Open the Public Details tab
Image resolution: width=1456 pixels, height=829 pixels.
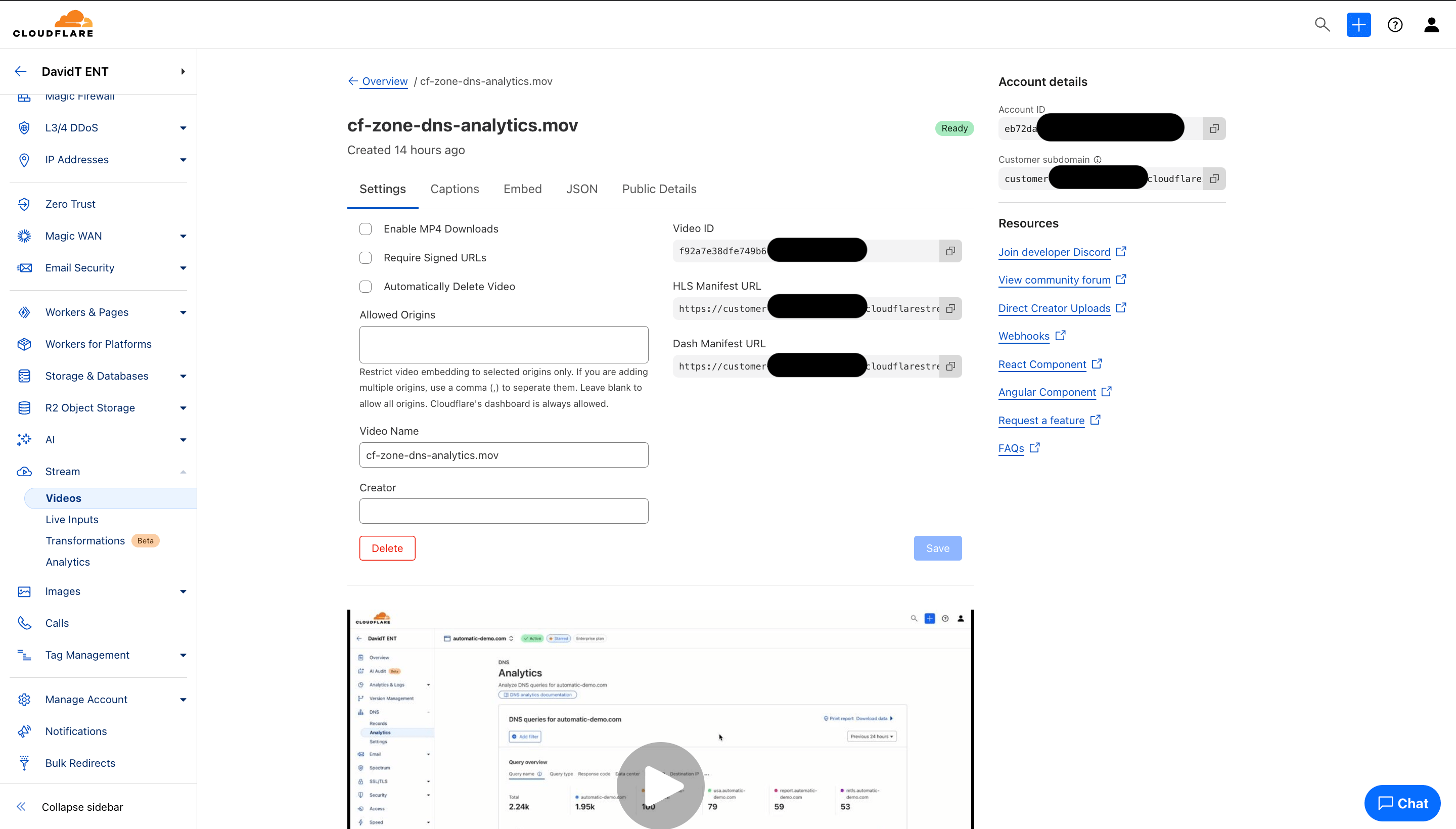click(x=659, y=189)
